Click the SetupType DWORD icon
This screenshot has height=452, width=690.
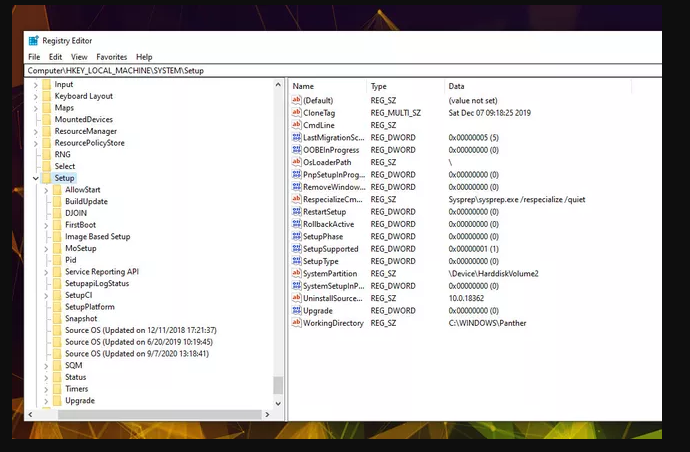[297, 261]
